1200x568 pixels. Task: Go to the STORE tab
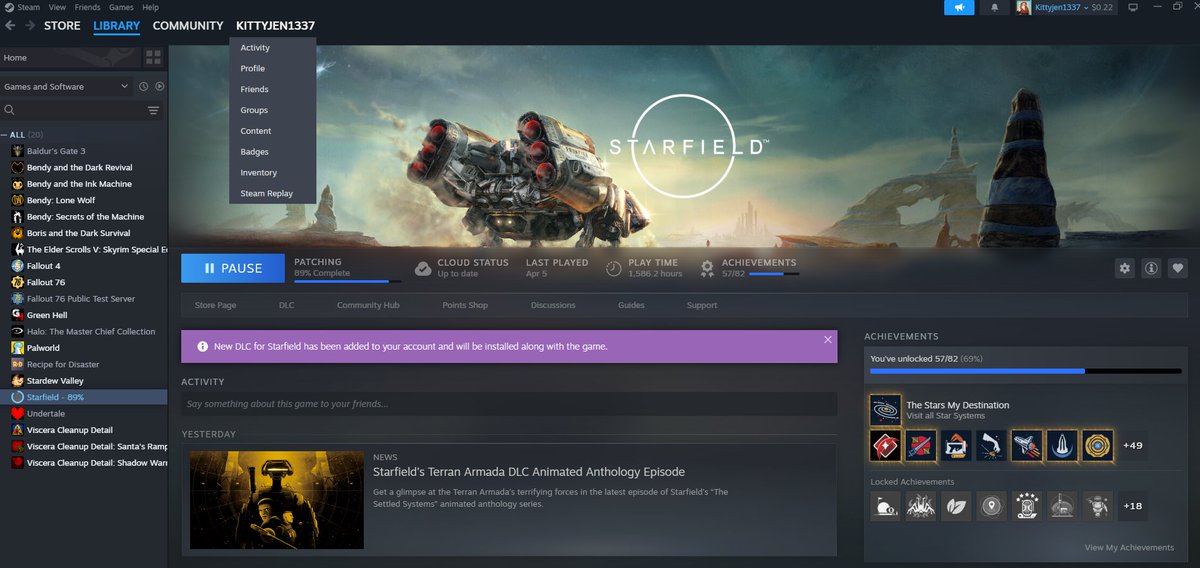pos(62,26)
